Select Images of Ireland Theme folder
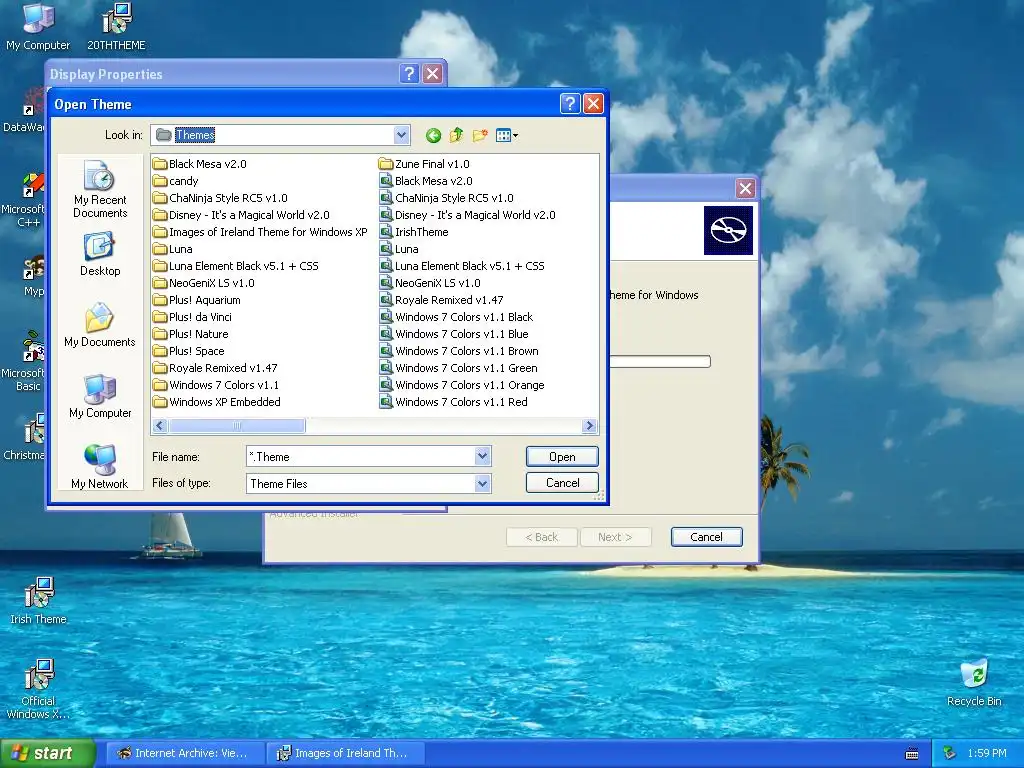Image resolution: width=1024 pixels, height=768 pixels. coord(260,232)
